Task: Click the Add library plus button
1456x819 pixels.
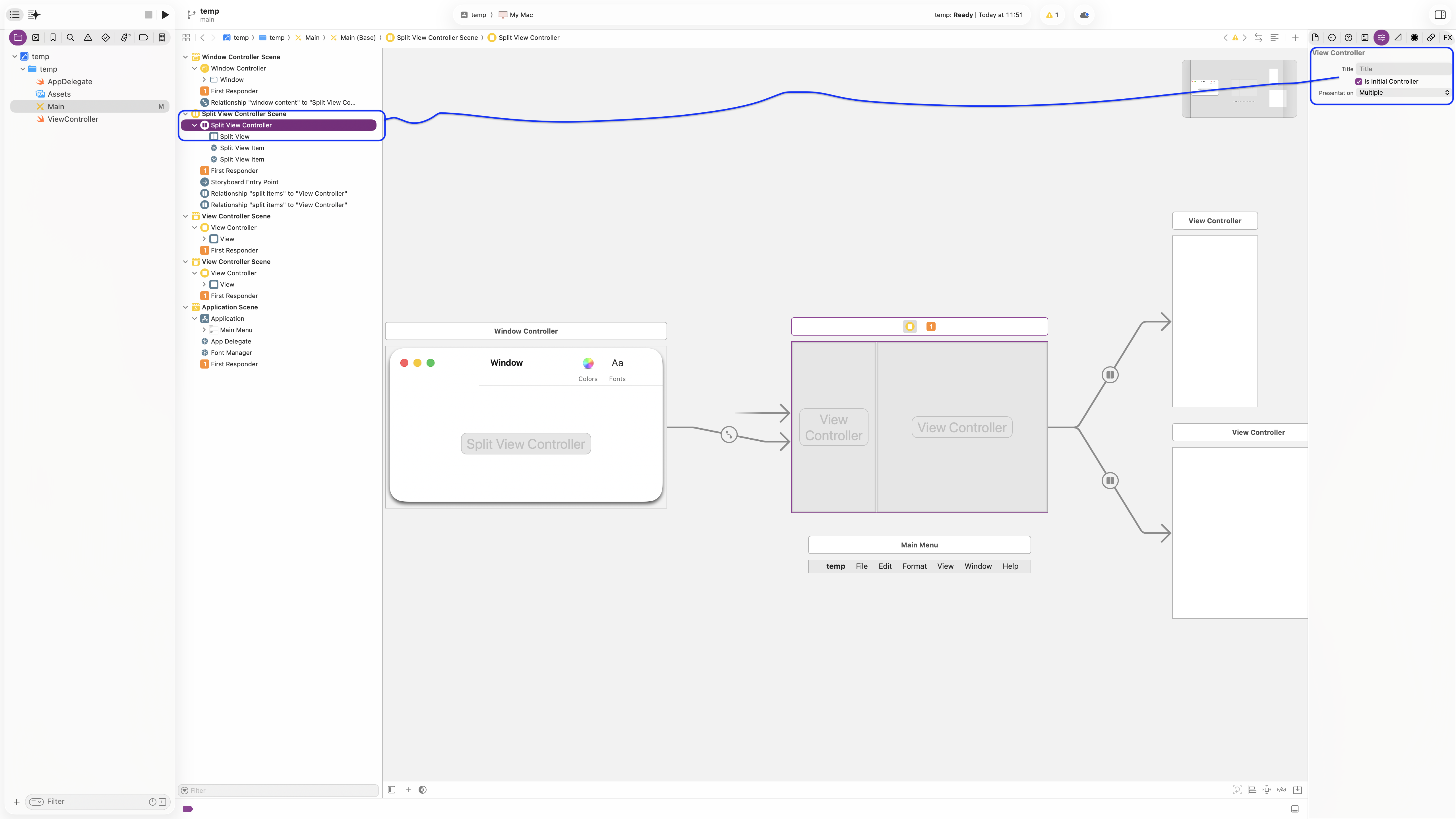Action: tap(1295, 37)
